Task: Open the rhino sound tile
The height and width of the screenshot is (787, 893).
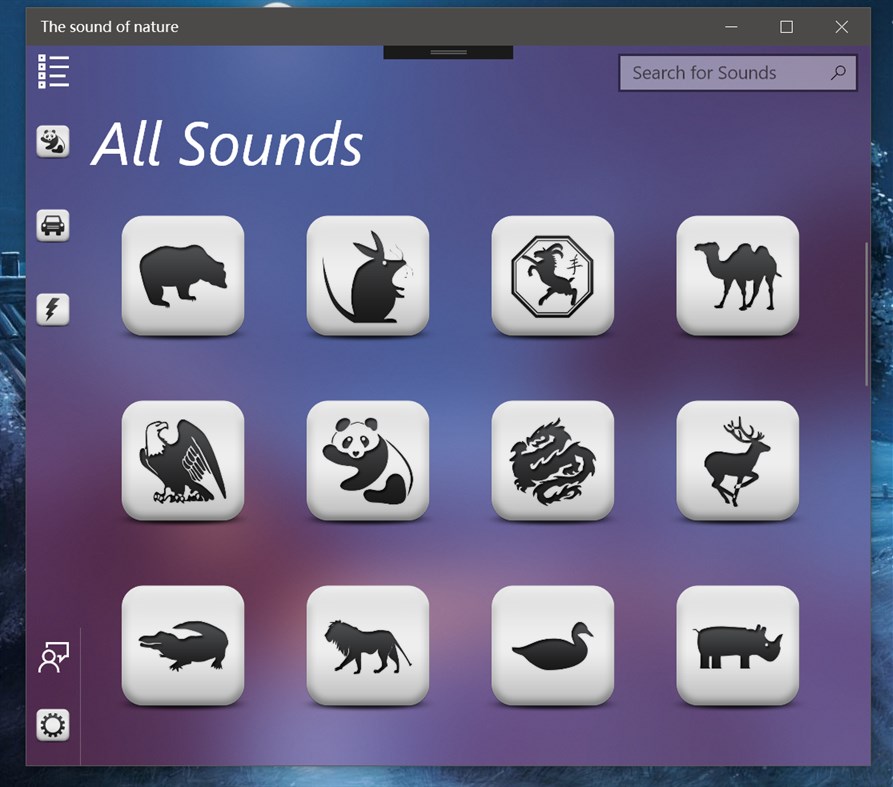Action: point(737,645)
